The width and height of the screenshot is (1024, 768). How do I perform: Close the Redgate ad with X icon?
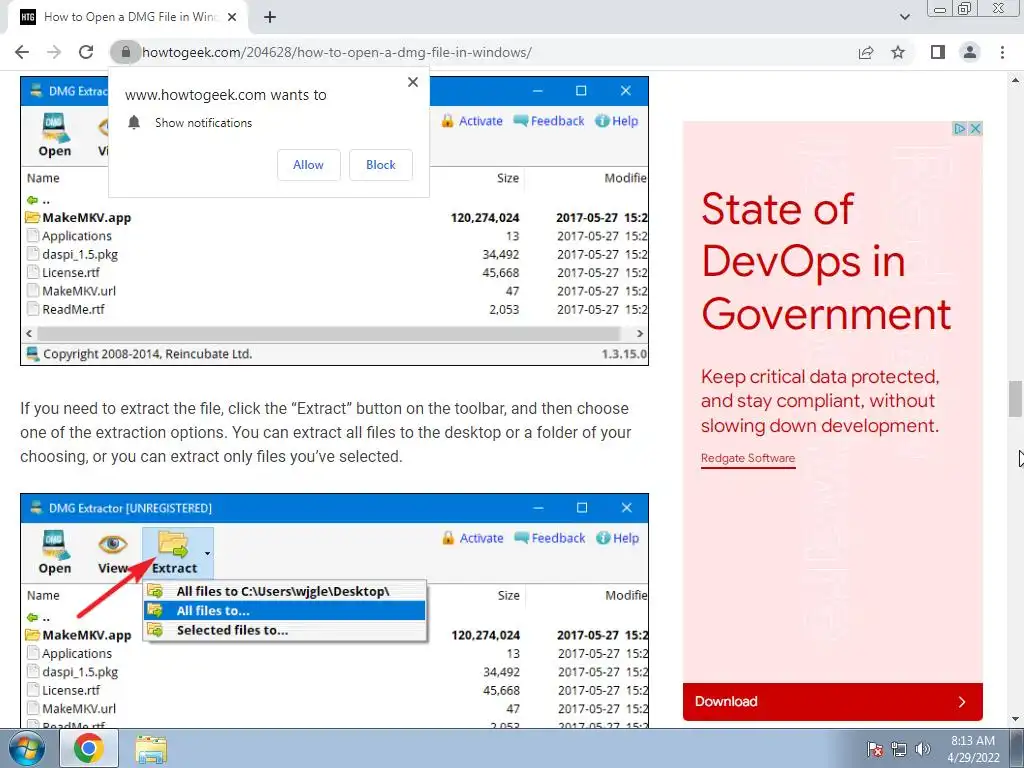click(x=975, y=129)
